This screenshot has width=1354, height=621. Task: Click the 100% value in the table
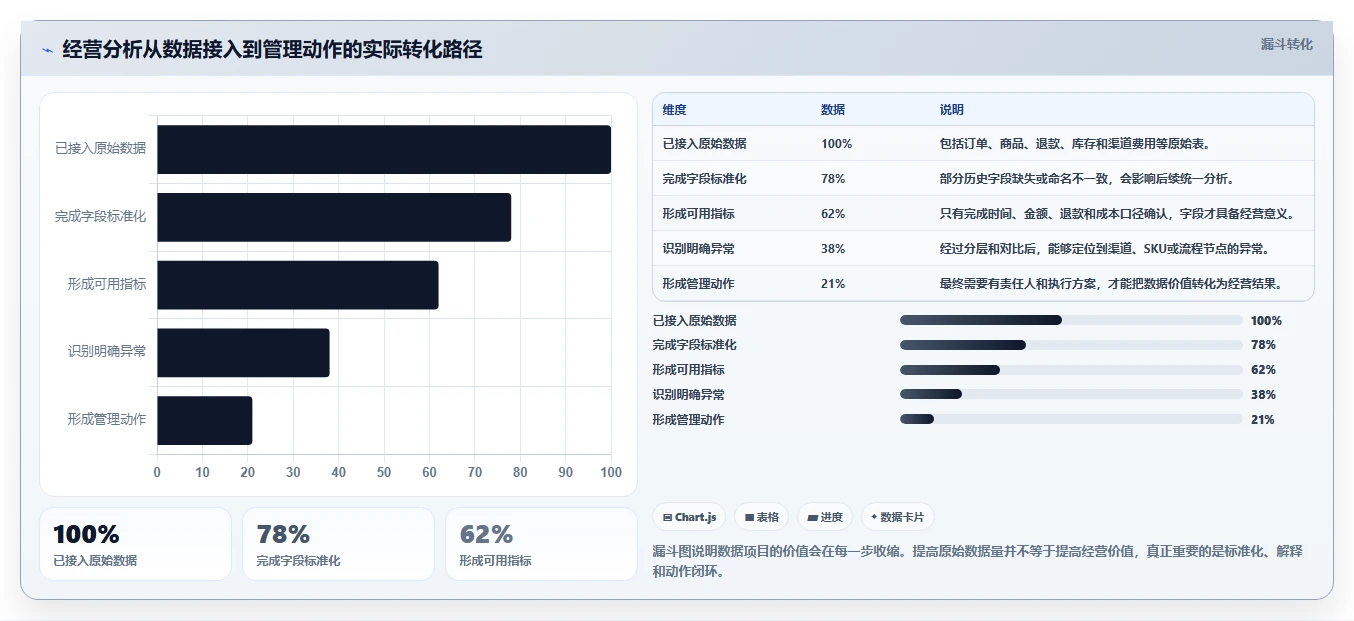tap(836, 144)
